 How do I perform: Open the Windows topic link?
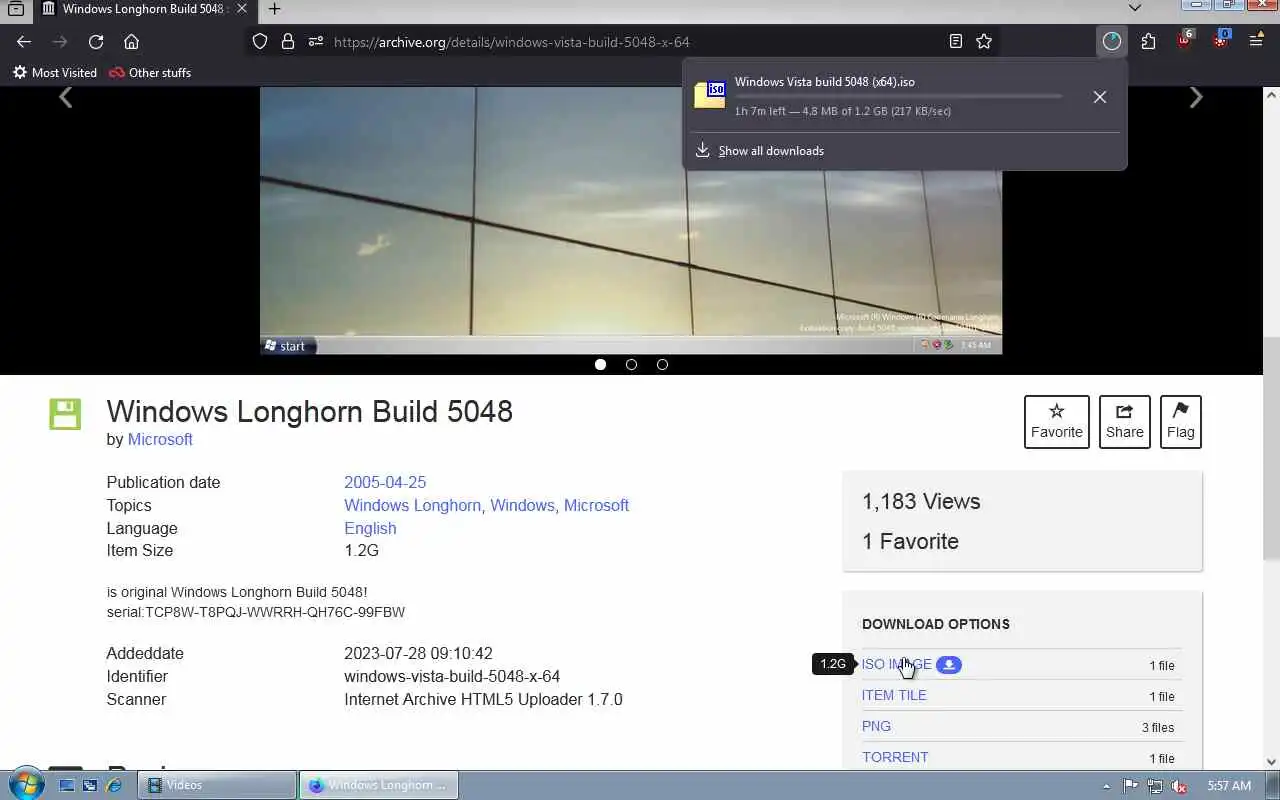point(522,505)
